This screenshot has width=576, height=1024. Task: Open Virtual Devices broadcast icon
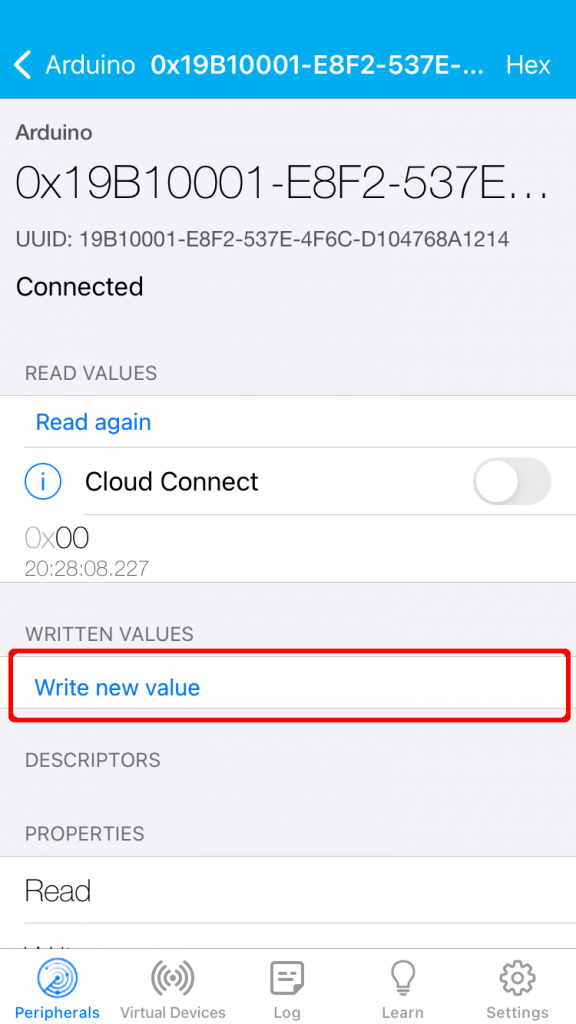(172, 978)
